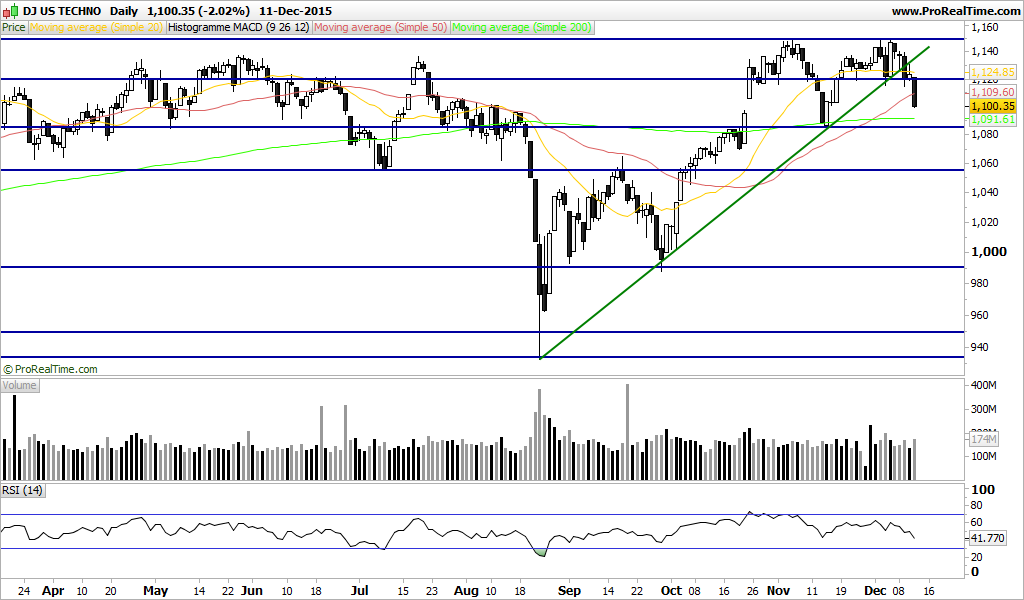Viewport: 1024px width, 600px height.
Task: Click the Apr label on the time axis
Action: point(53,591)
